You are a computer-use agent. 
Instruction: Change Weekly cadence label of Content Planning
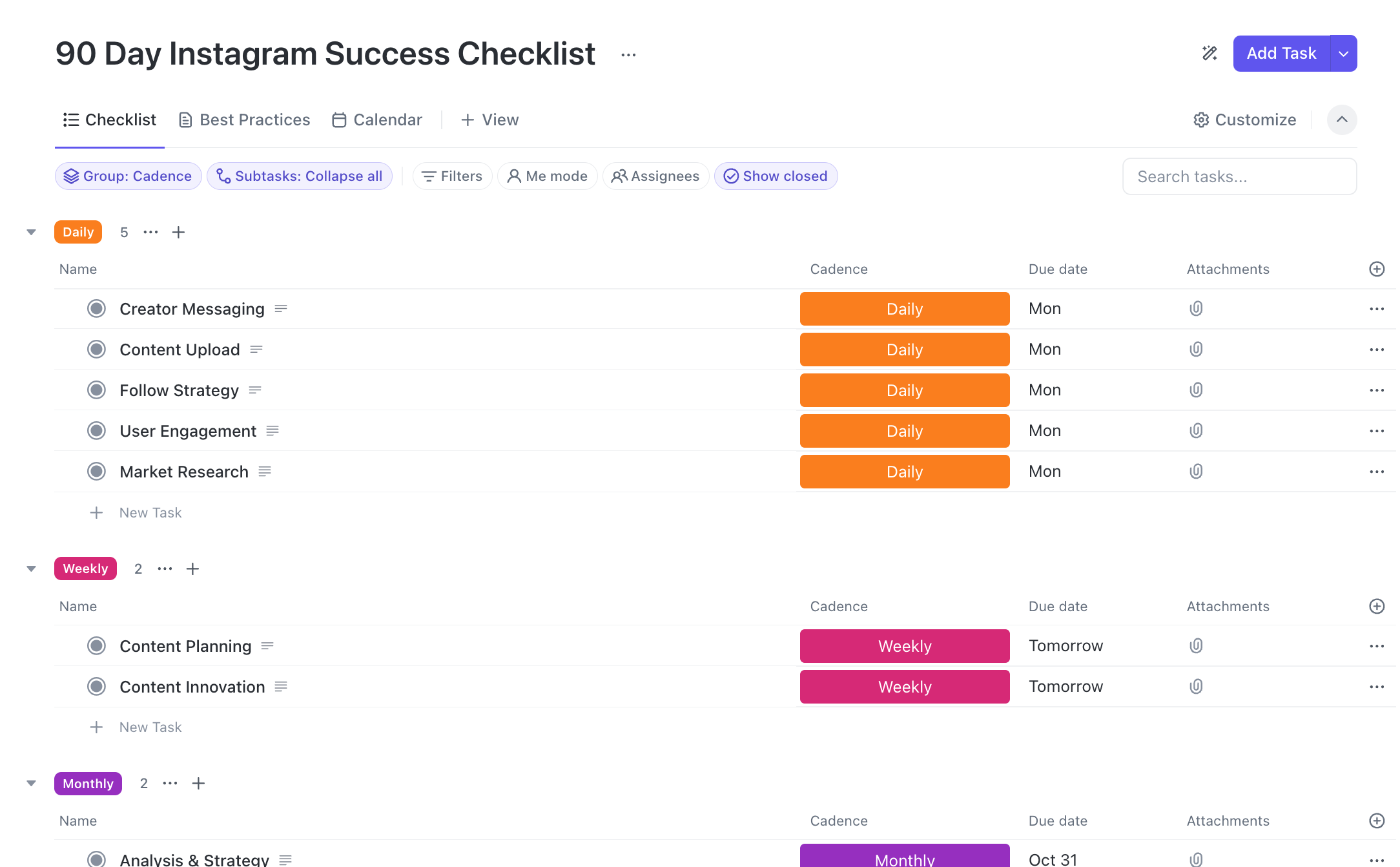(905, 646)
